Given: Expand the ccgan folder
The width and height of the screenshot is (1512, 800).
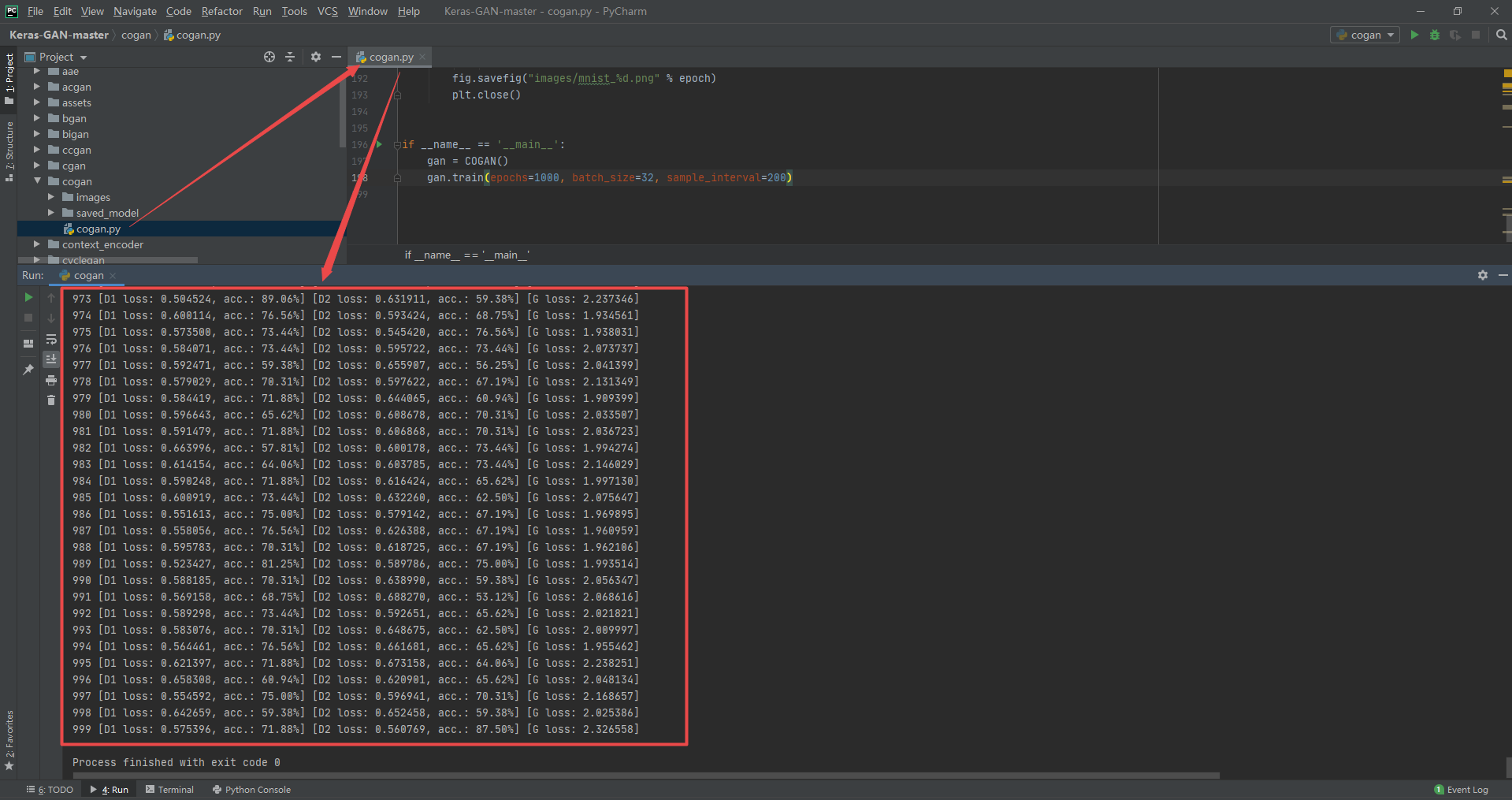Looking at the screenshot, I should pyautogui.click(x=36, y=150).
